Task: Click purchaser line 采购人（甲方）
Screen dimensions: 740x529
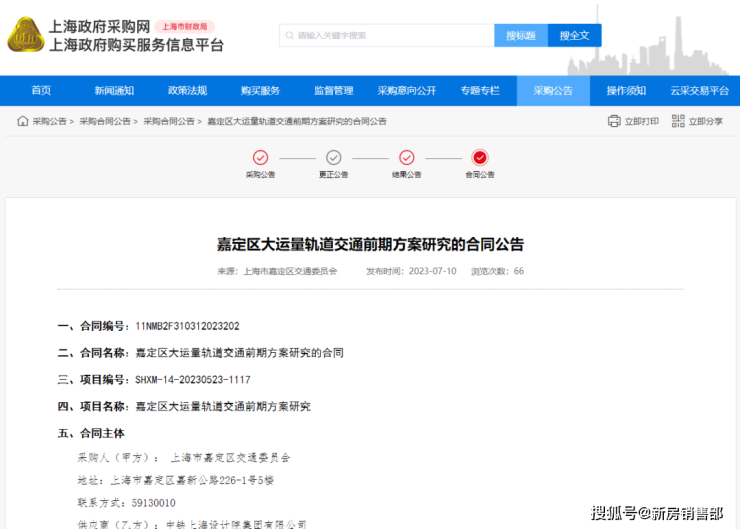Action: 184,457
